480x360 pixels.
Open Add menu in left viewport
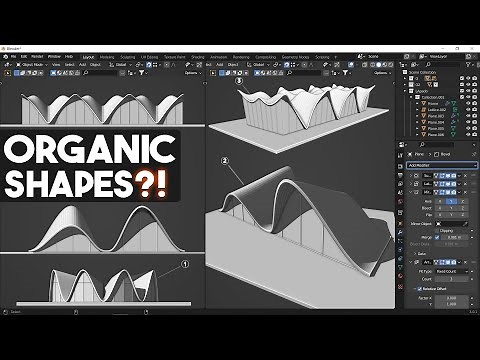[83, 65]
